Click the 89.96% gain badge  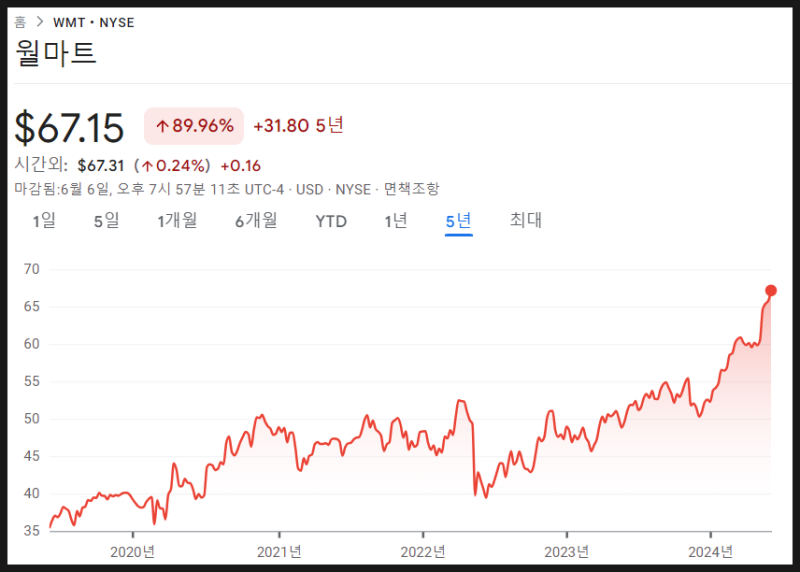click(194, 126)
